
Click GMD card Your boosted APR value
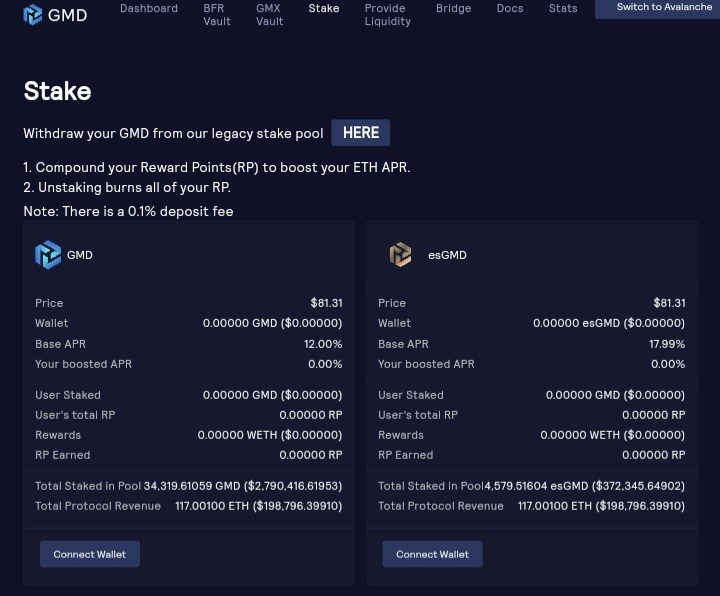click(325, 364)
